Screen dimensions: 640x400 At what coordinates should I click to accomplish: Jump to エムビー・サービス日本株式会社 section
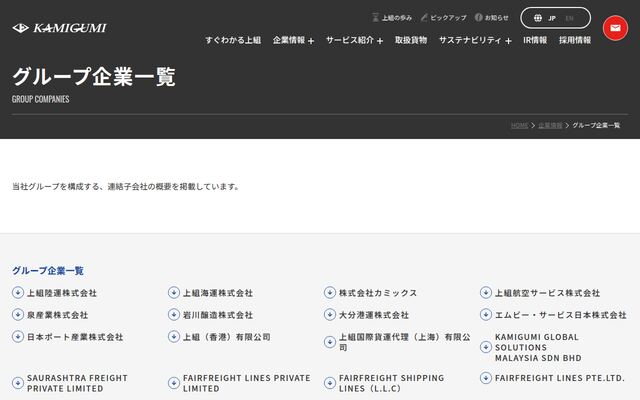pos(560,315)
